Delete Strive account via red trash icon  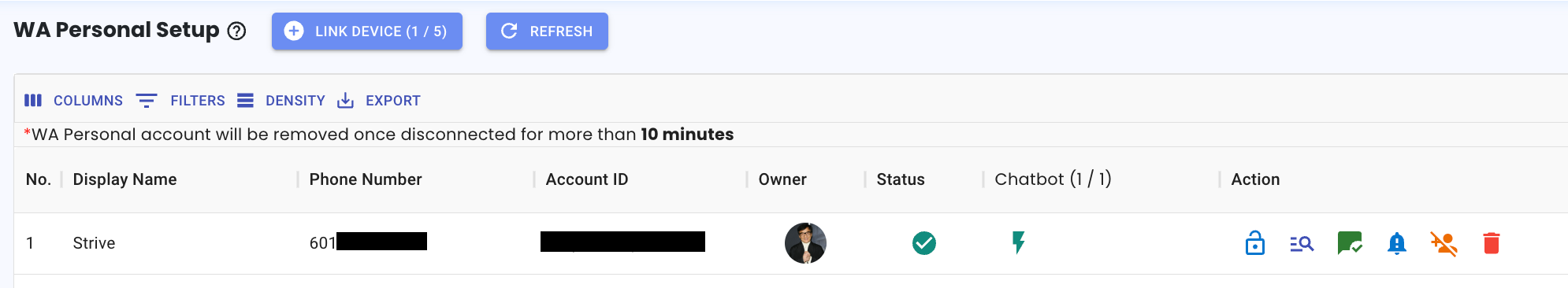pos(1492,243)
